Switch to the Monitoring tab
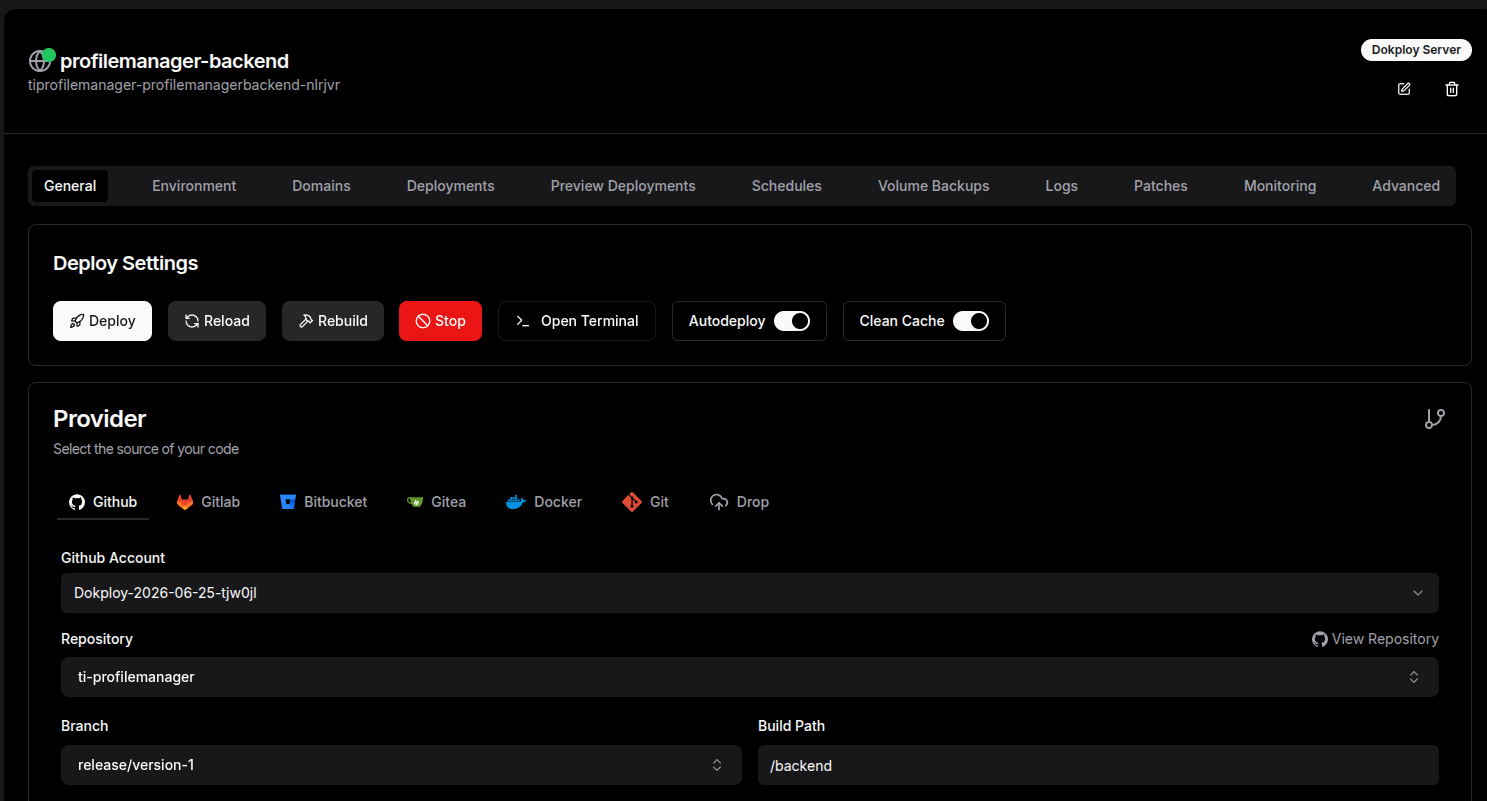The height and width of the screenshot is (801, 1487). (1280, 186)
